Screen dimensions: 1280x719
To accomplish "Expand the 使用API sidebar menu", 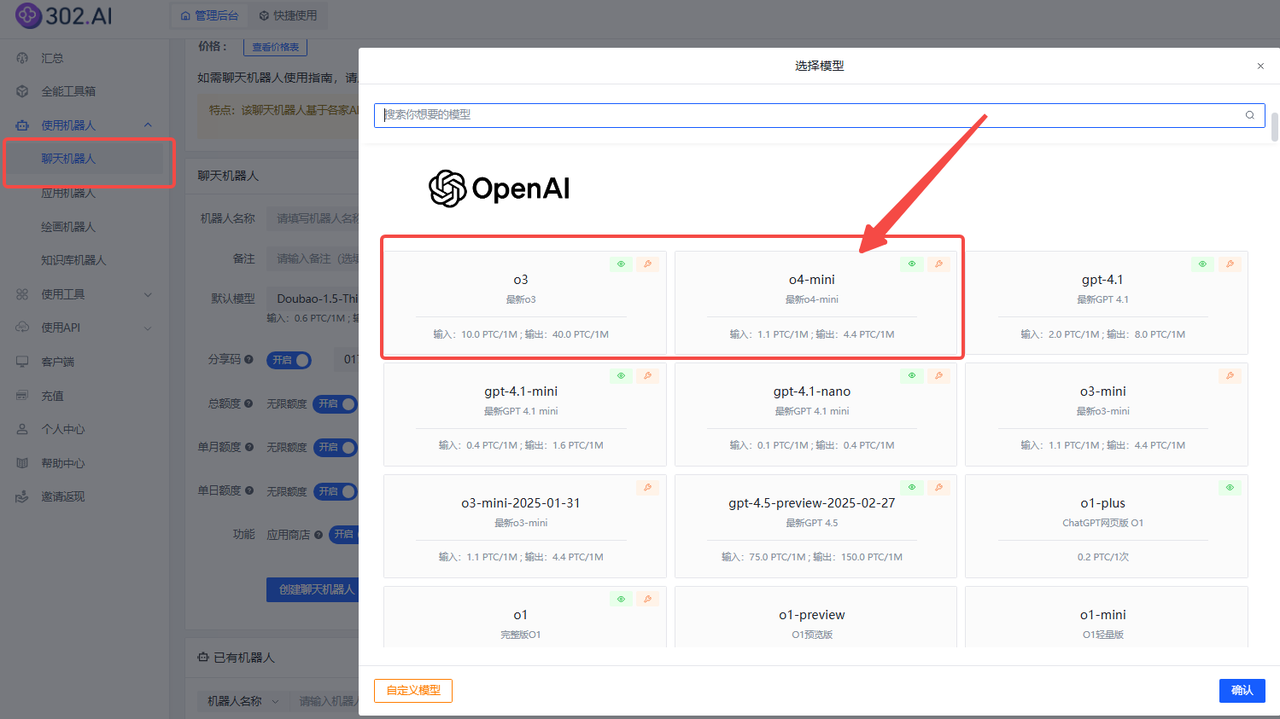I will point(148,328).
